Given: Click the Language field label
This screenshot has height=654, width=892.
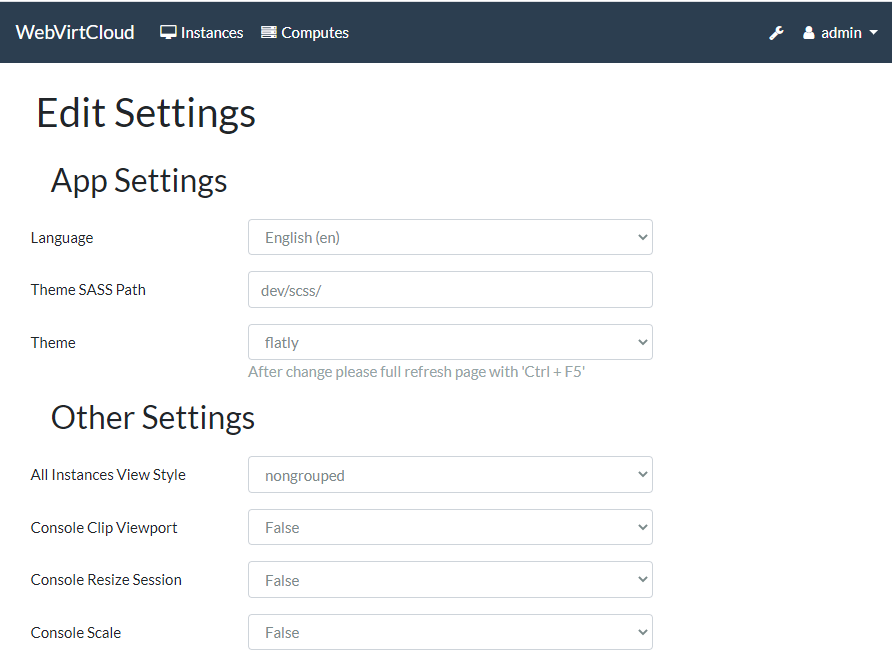Looking at the screenshot, I should (x=62, y=238).
